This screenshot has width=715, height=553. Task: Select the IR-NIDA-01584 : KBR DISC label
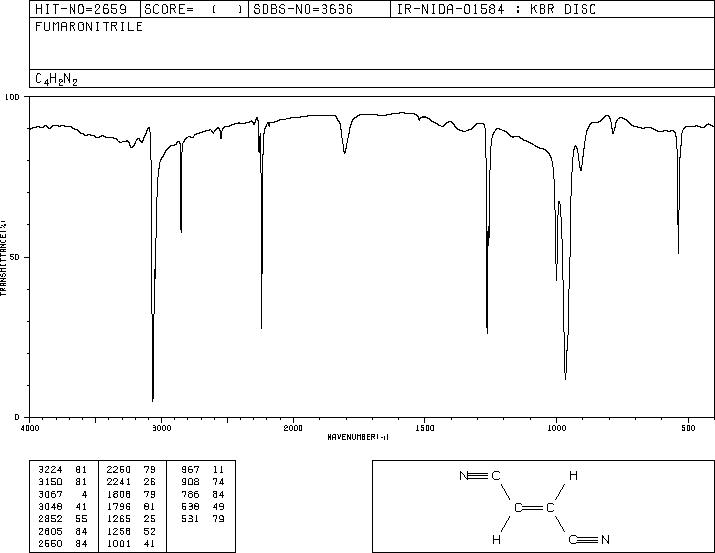pyautogui.click(x=496, y=9)
